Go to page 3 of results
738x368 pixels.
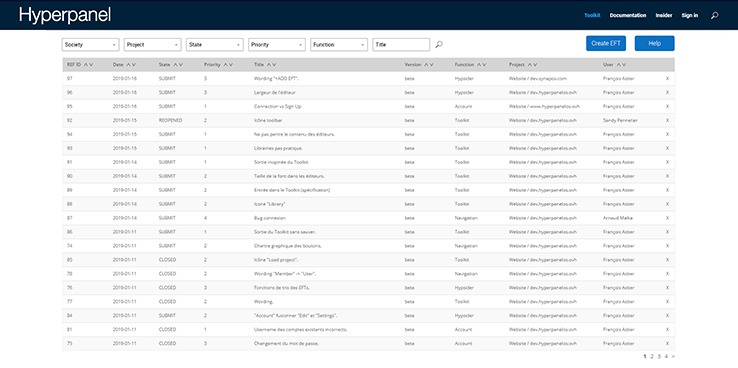(x=659, y=357)
